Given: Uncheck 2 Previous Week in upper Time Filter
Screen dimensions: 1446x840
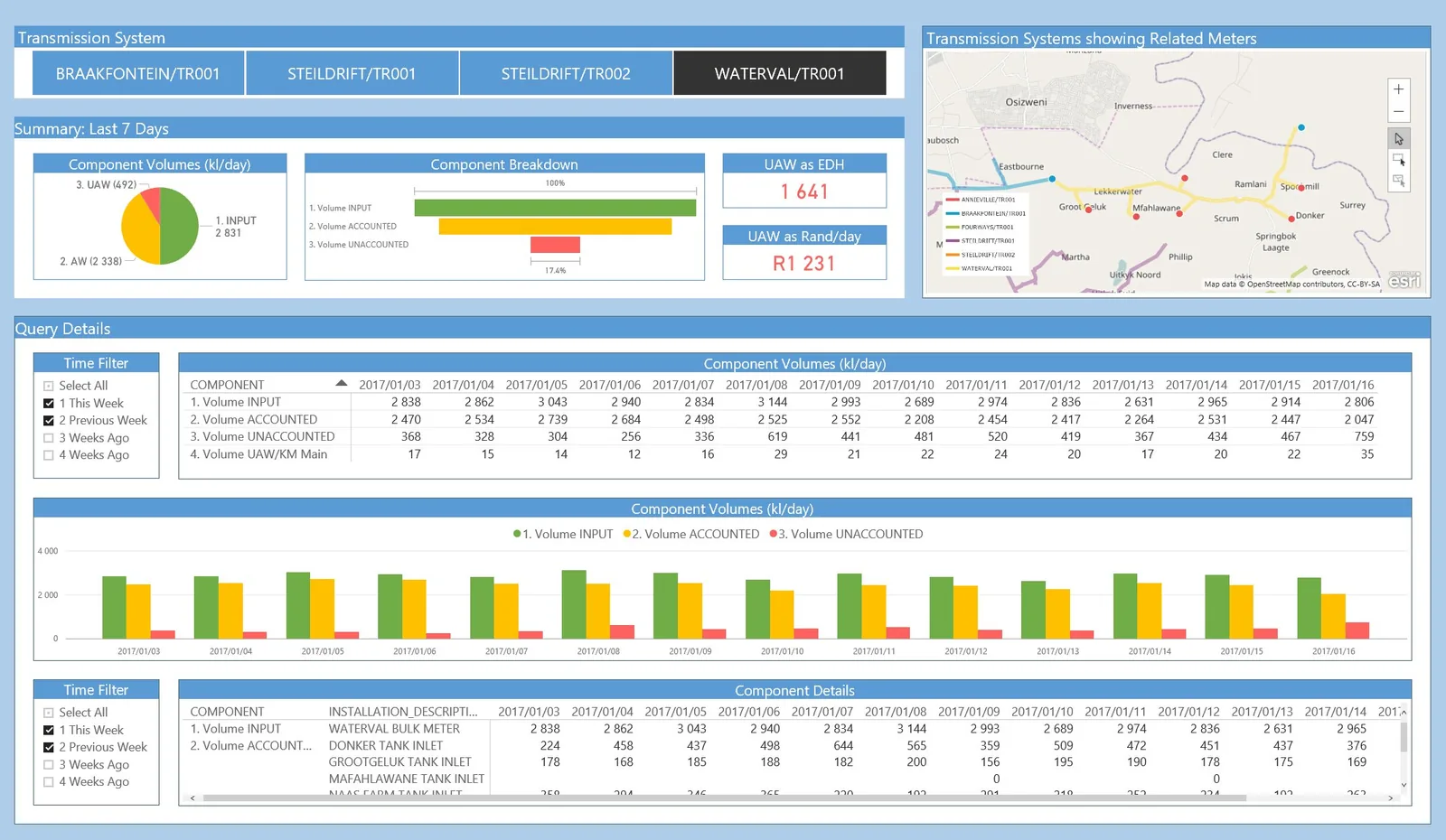Looking at the screenshot, I should tap(49, 421).
